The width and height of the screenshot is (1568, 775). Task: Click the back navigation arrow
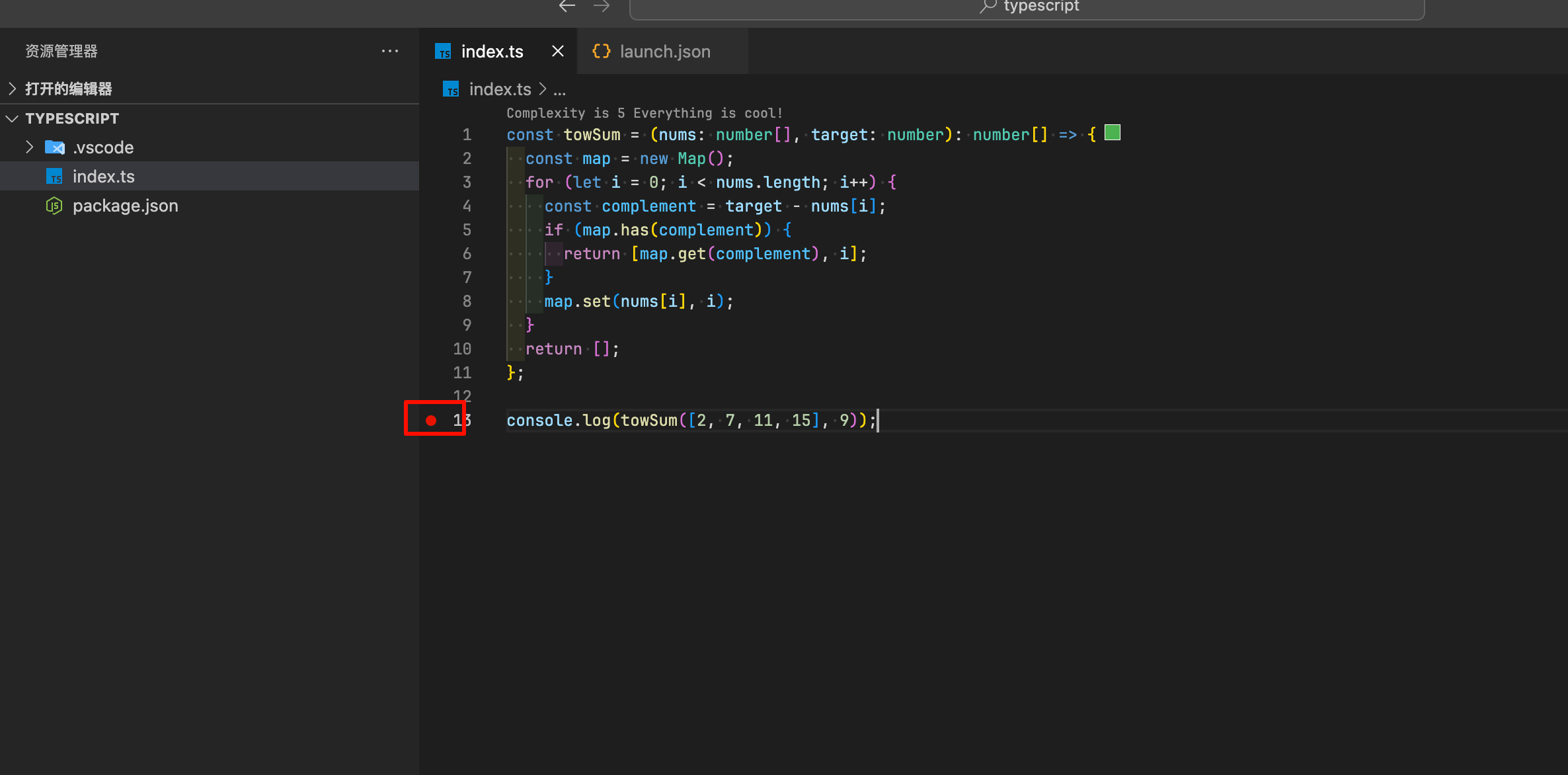point(567,7)
